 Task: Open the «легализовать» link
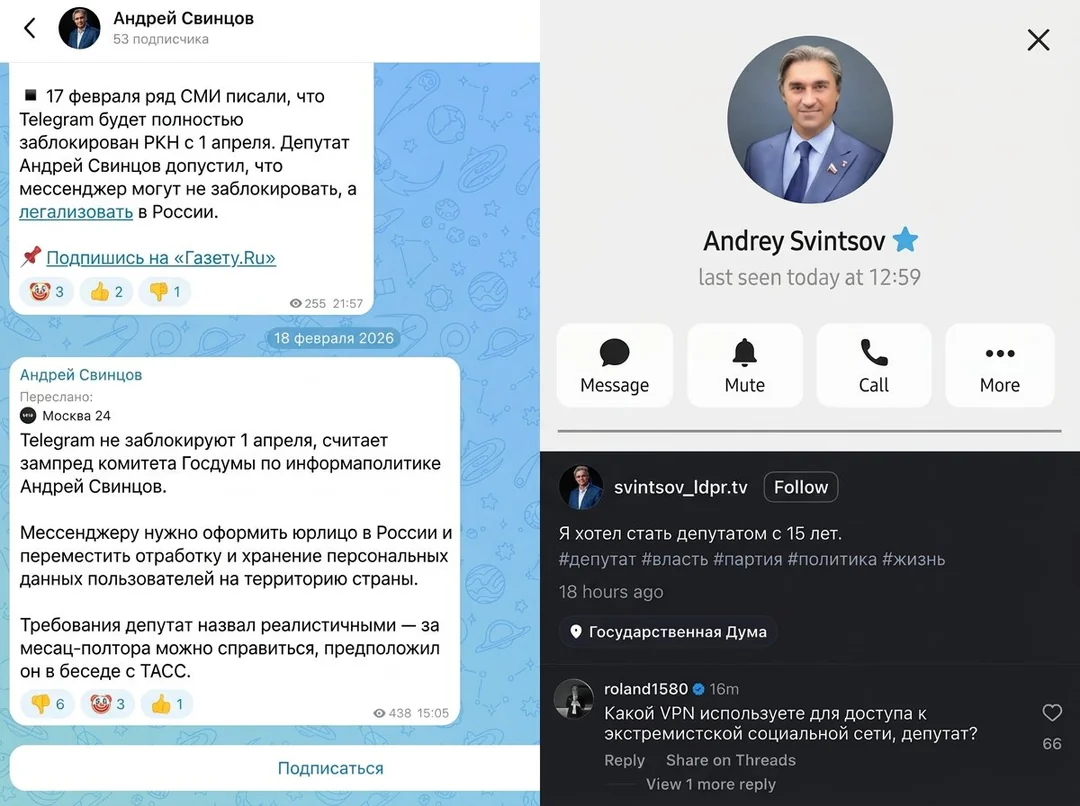click(x=76, y=212)
